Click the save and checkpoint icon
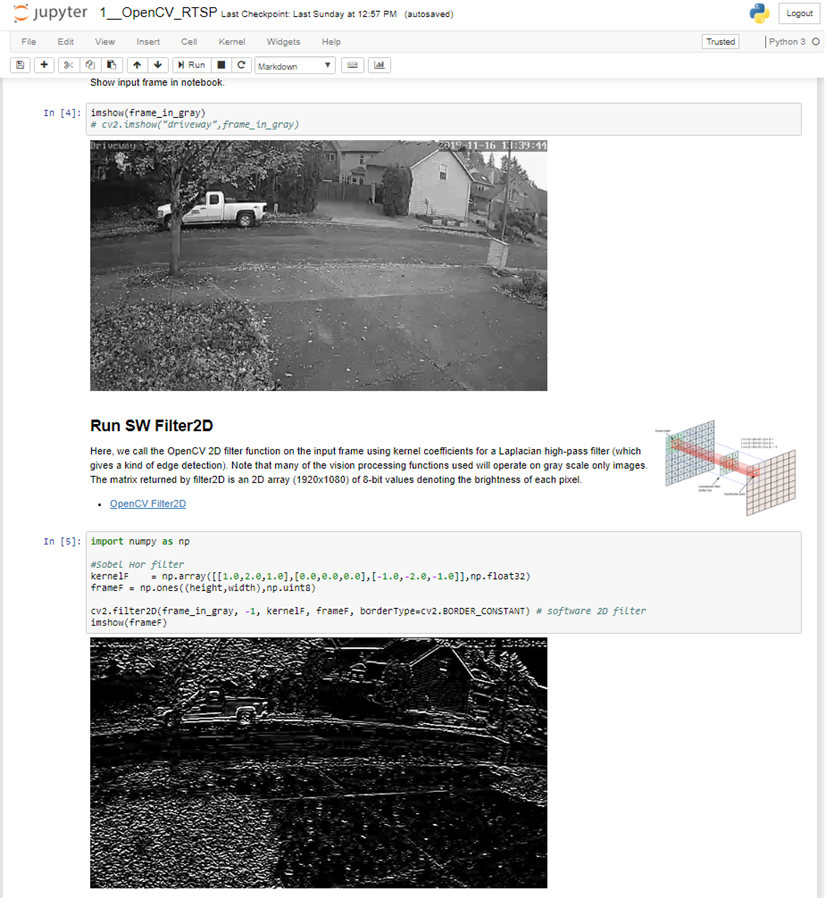This screenshot has height=898, width=825. (x=20, y=65)
